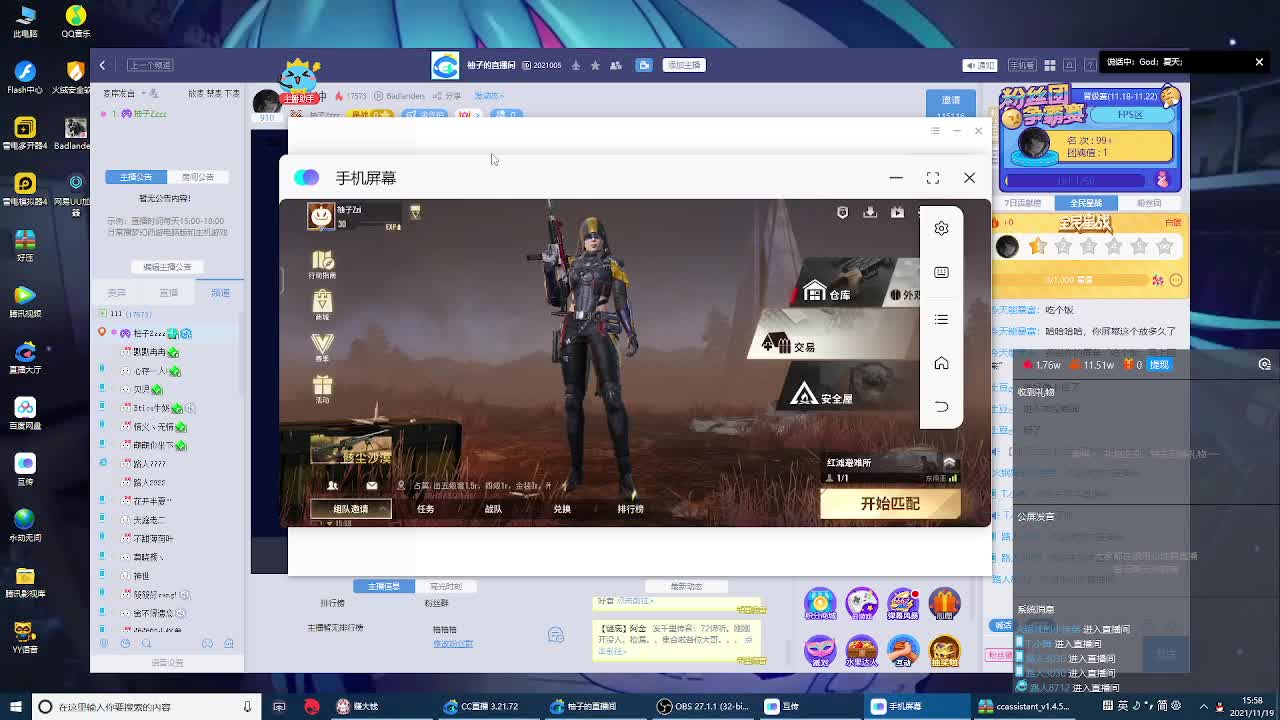Select the 兑换 tab in game menu
1280x720 pixels.
click(562, 509)
